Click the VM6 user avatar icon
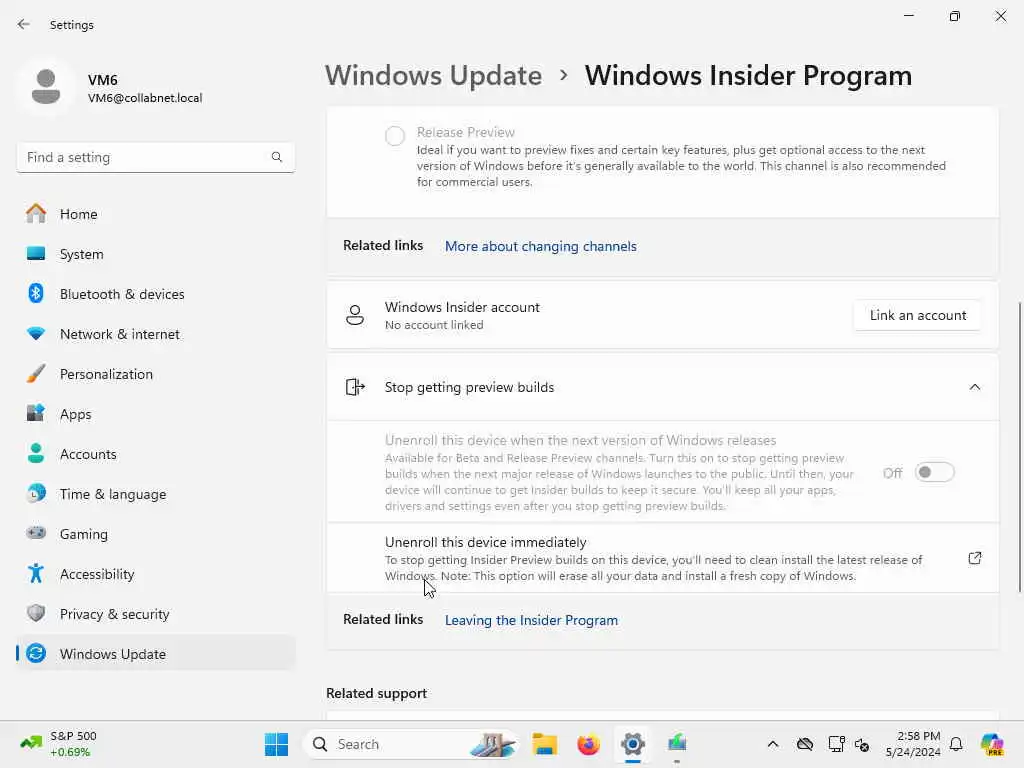Viewport: 1024px width, 768px height. coord(46,87)
